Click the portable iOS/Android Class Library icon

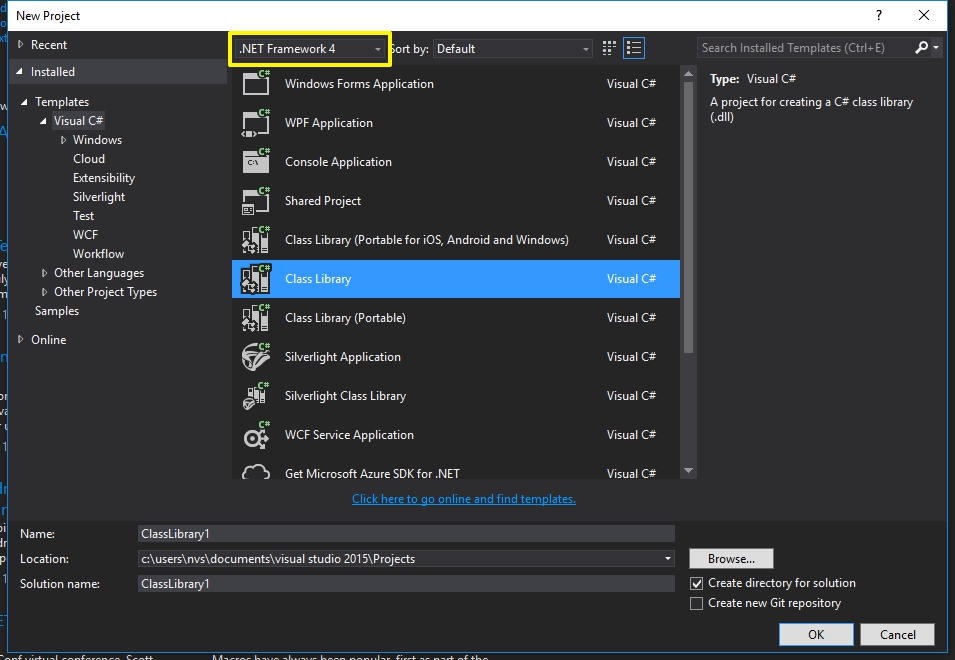point(256,239)
